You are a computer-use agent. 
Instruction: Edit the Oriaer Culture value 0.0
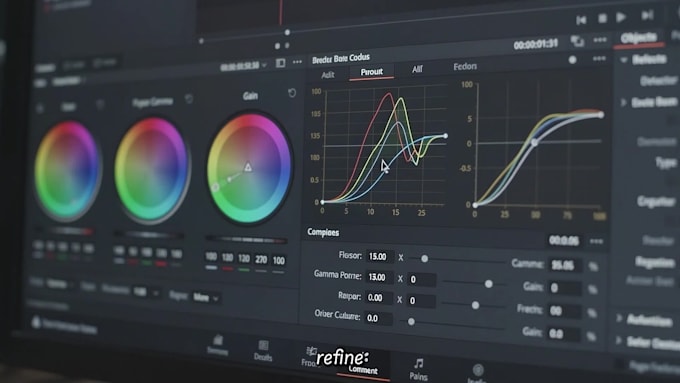378,318
